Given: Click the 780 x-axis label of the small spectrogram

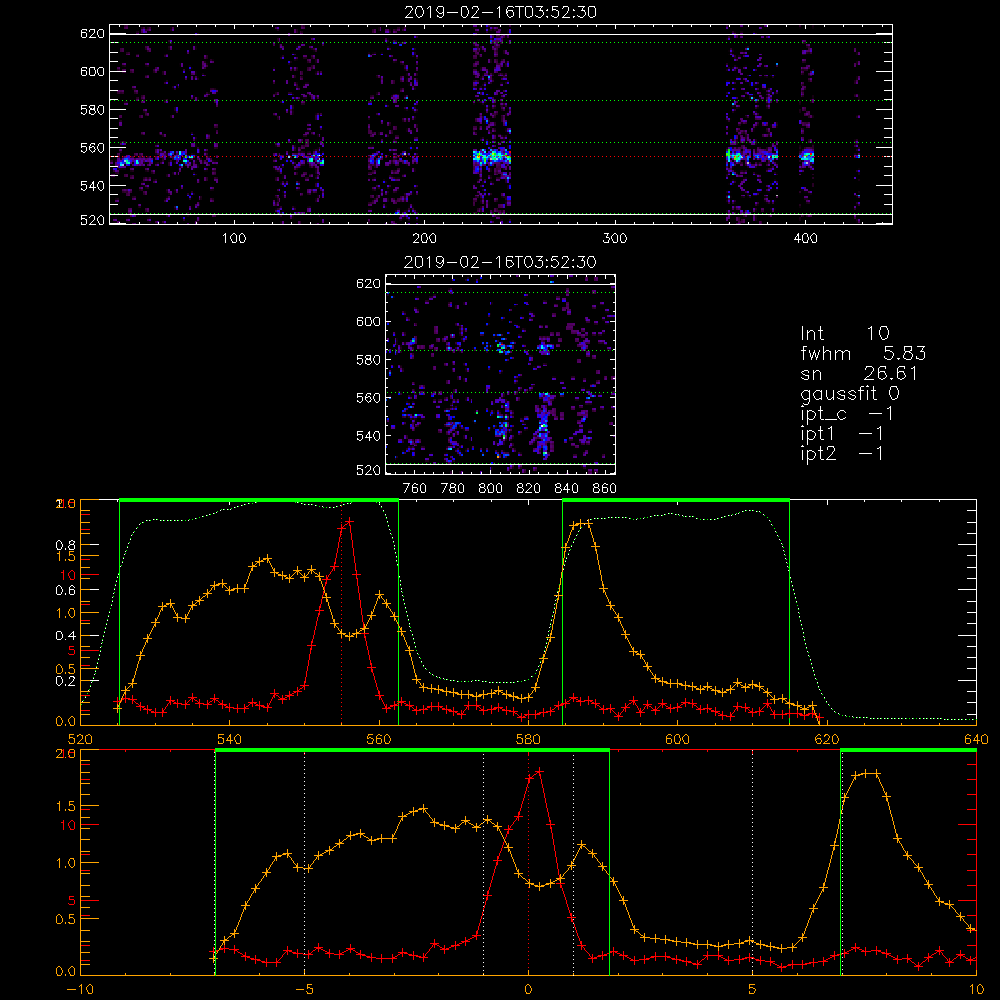Looking at the screenshot, I should [x=452, y=489].
